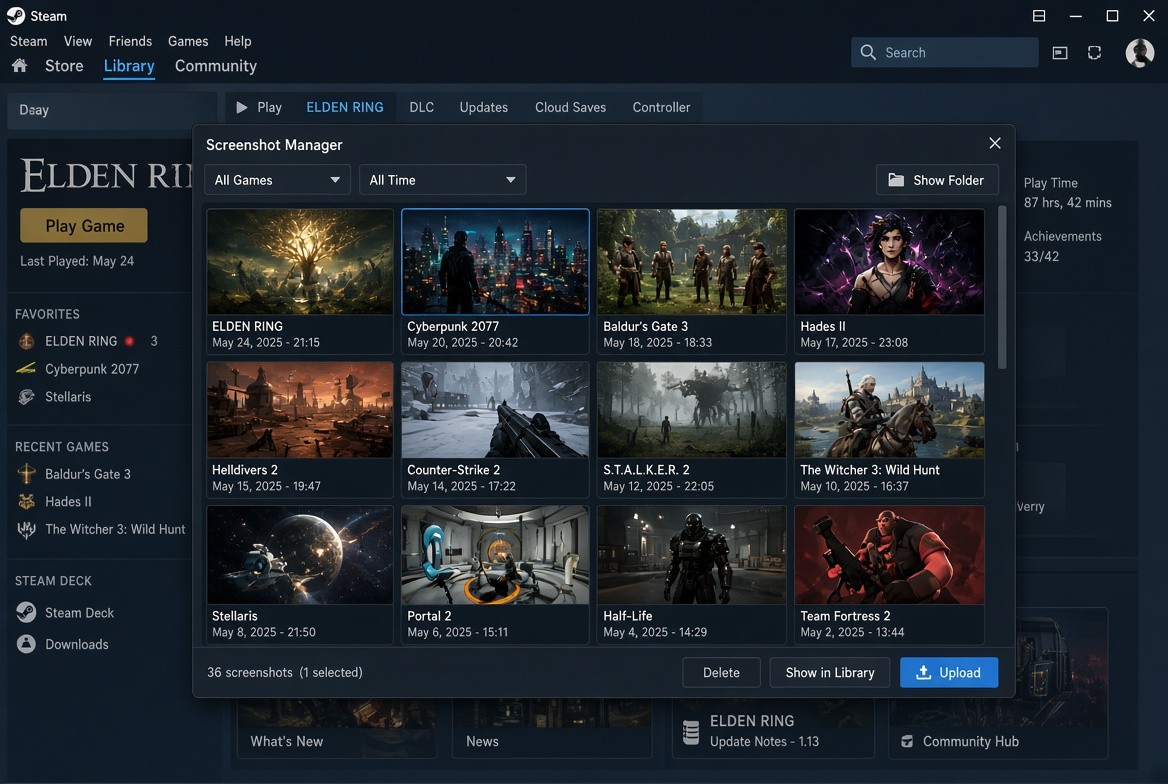Select the Team Fortress 2 screenshot thumbnail

tap(889, 555)
